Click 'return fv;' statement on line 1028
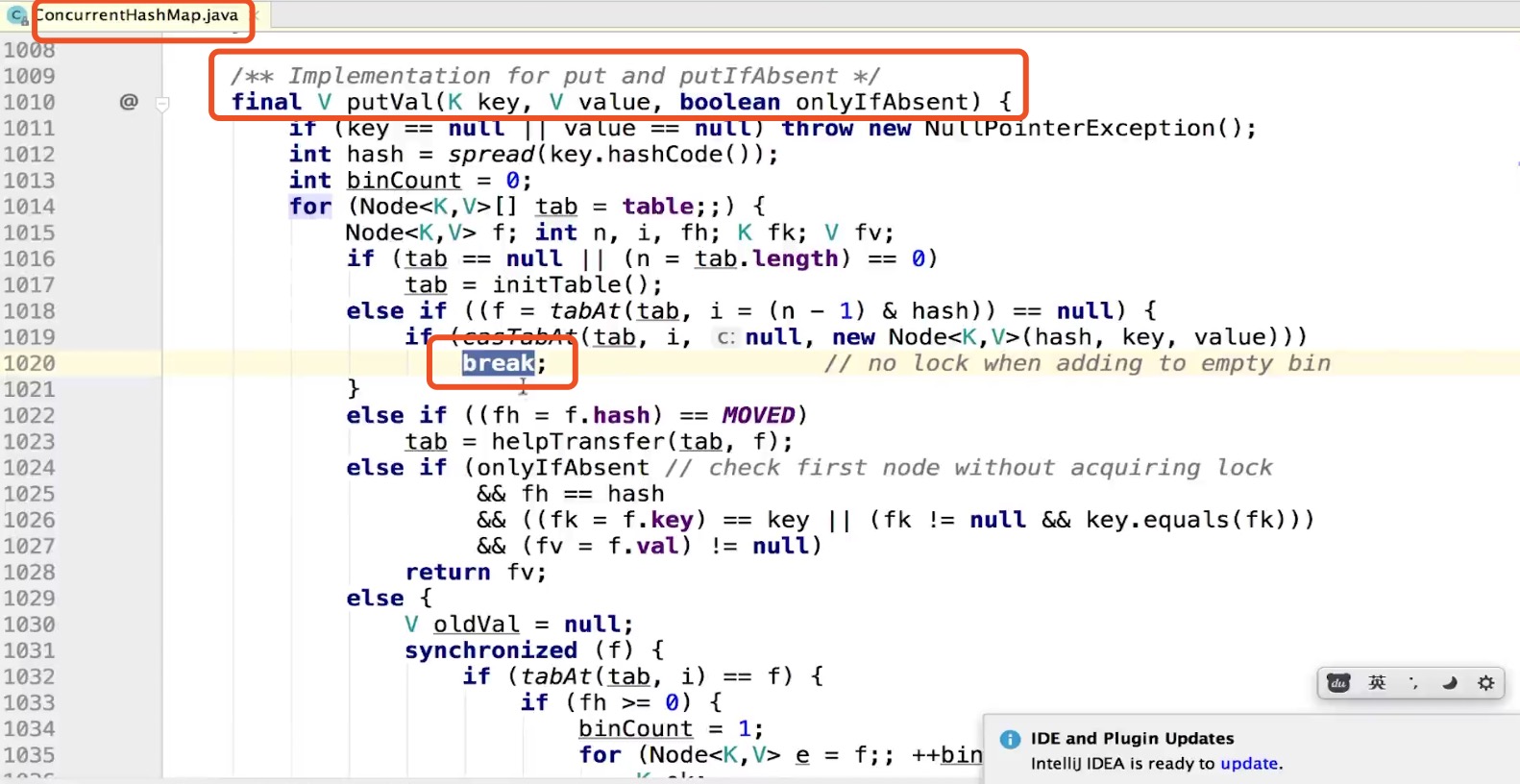 click(476, 572)
